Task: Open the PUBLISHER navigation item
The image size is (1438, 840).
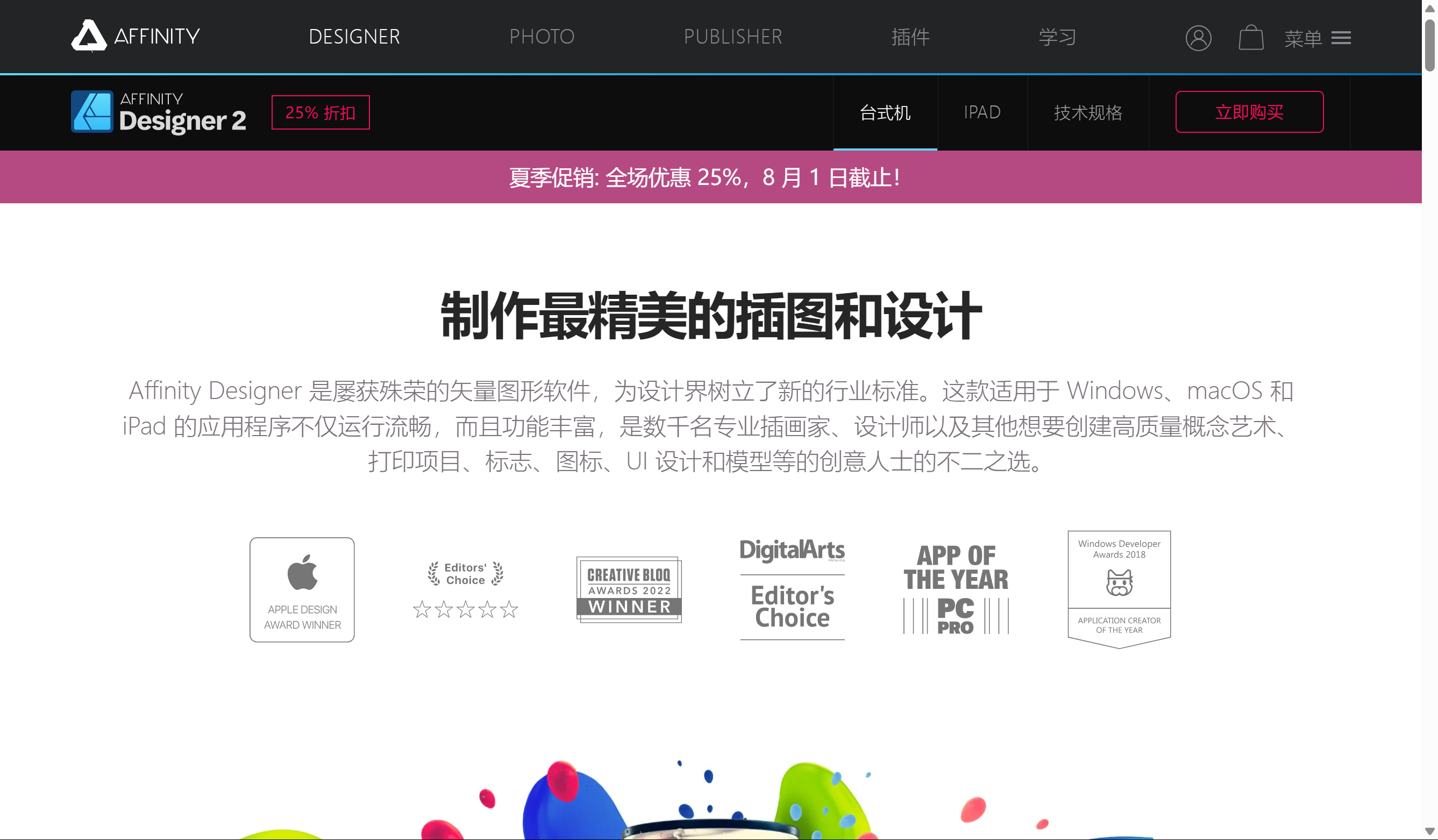Action: (x=732, y=37)
